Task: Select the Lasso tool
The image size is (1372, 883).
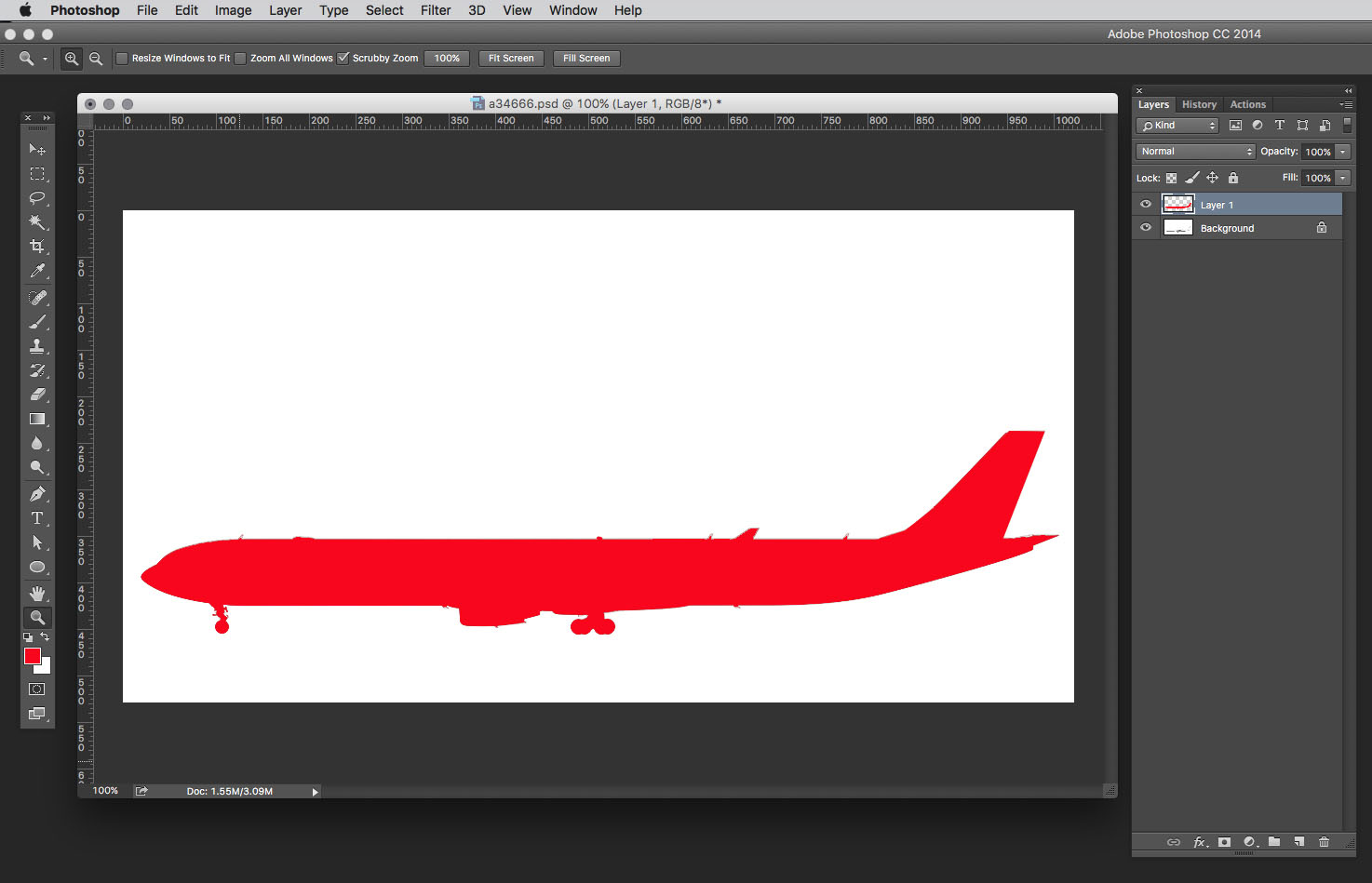Action: 37,197
